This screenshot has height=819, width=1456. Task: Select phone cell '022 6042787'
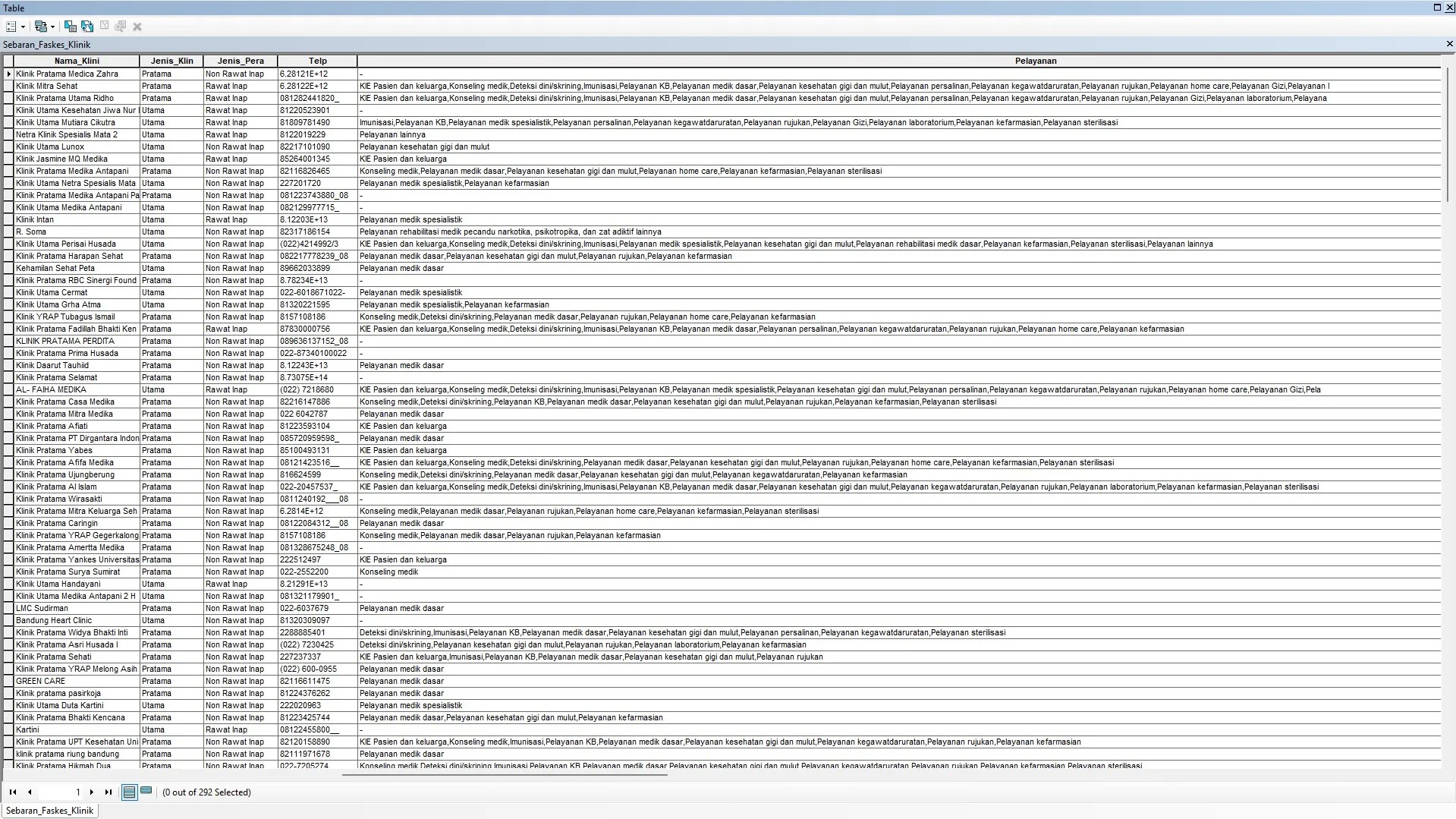tap(318, 414)
